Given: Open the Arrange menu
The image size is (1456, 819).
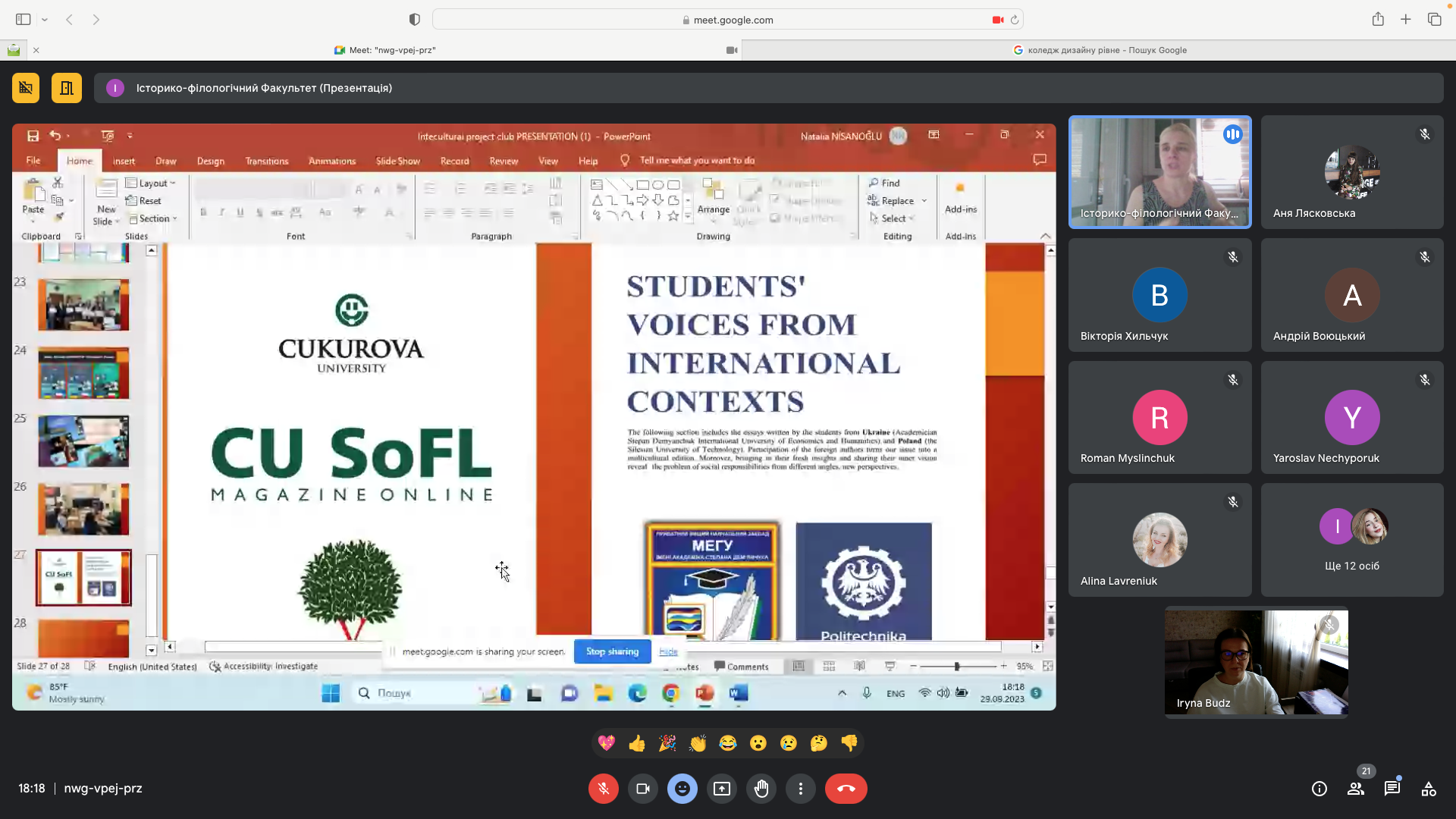Looking at the screenshot, I should coord(714,197).
